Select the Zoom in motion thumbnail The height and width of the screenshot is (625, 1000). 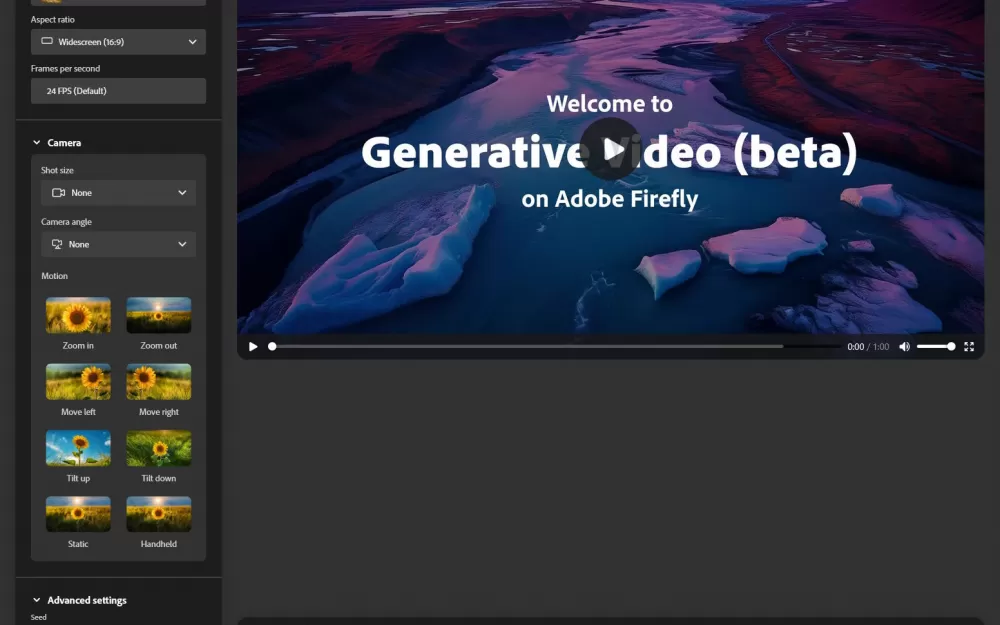78,315
